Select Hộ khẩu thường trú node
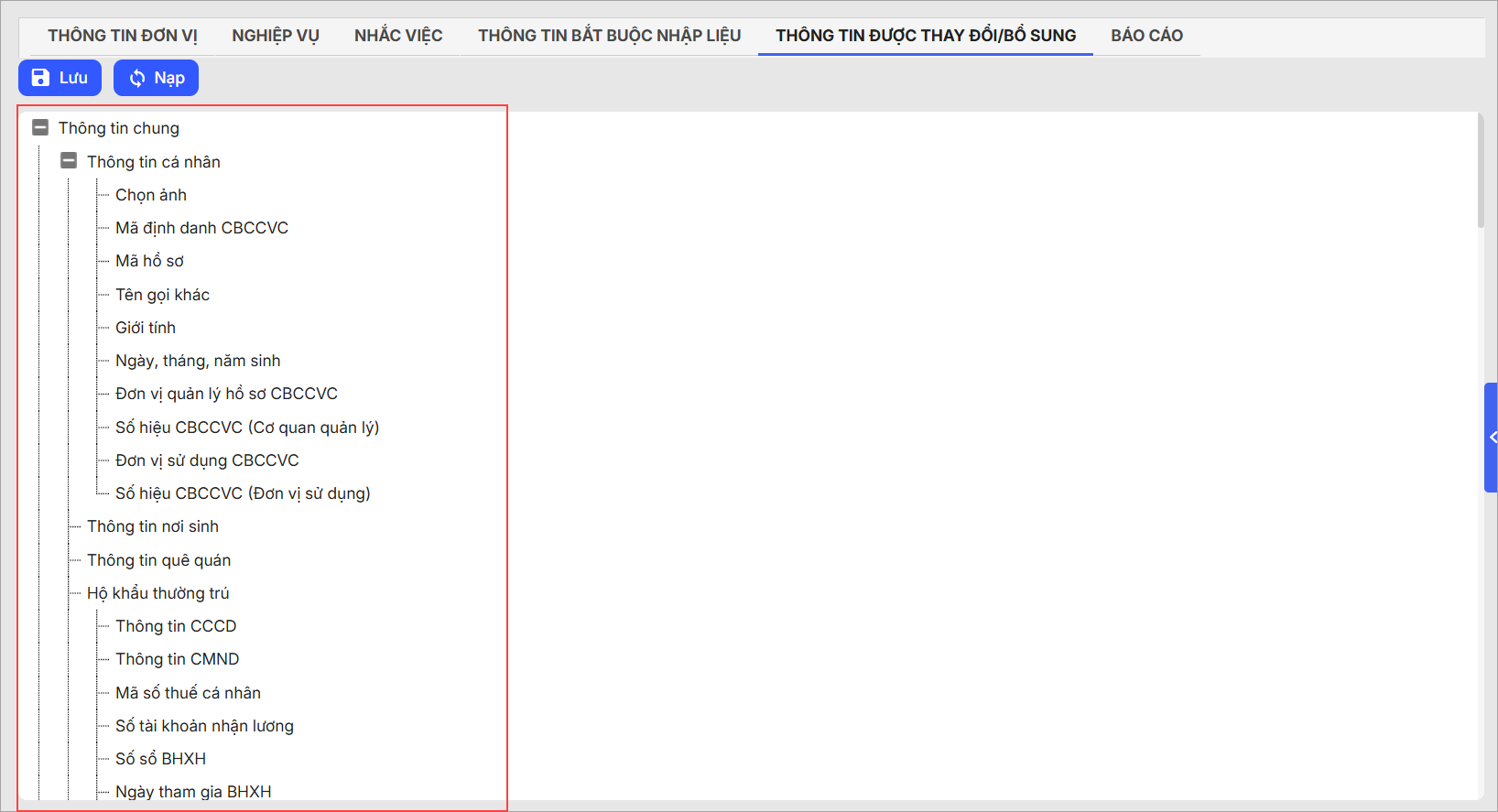Viewport: 1498px width, 812px height. [157, 593]
